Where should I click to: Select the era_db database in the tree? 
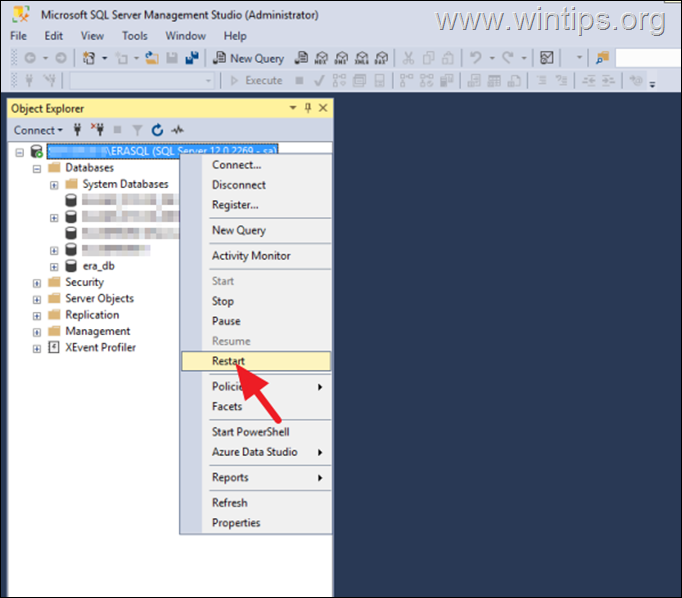98,266
